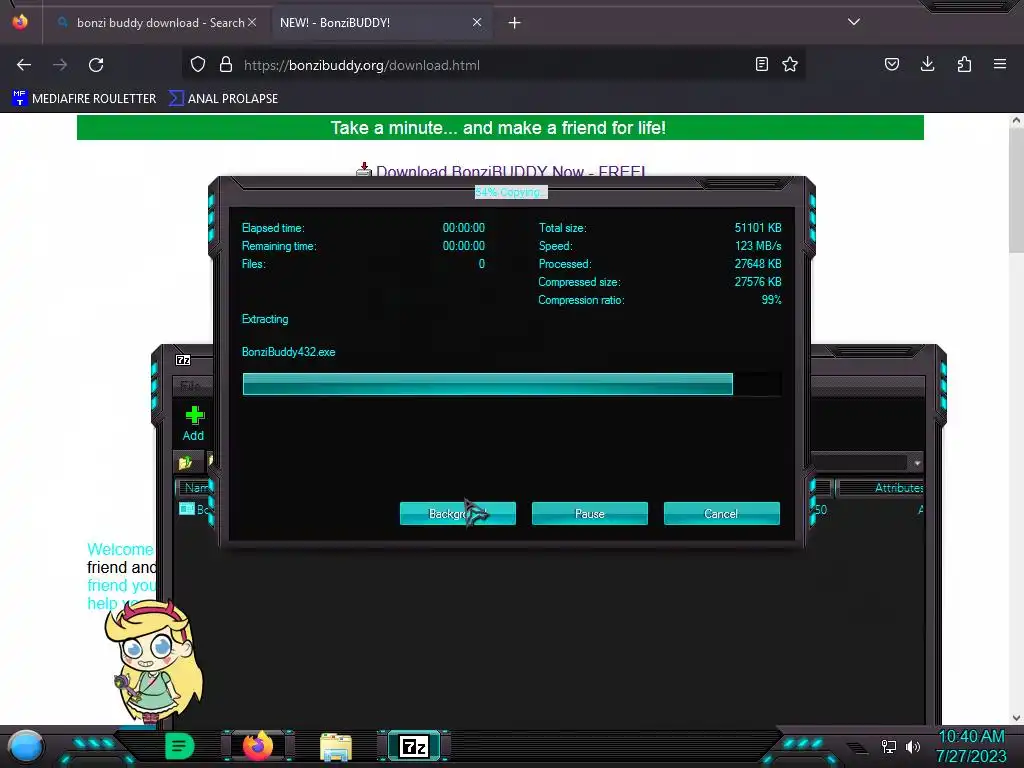
Task: Open the list all tabs chevron
Action: [854, 22]
